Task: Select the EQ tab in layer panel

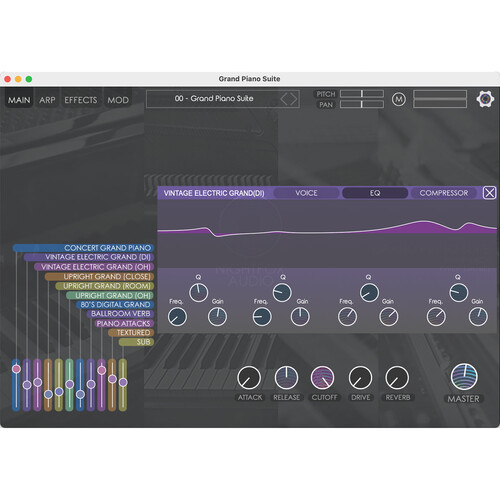Action: [375, 193]
